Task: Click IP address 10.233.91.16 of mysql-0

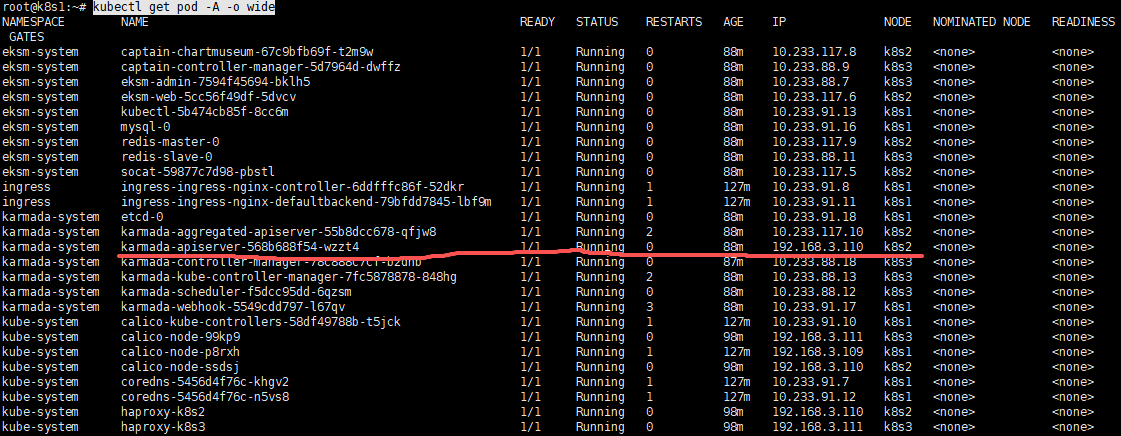Action: coord(814,127)
